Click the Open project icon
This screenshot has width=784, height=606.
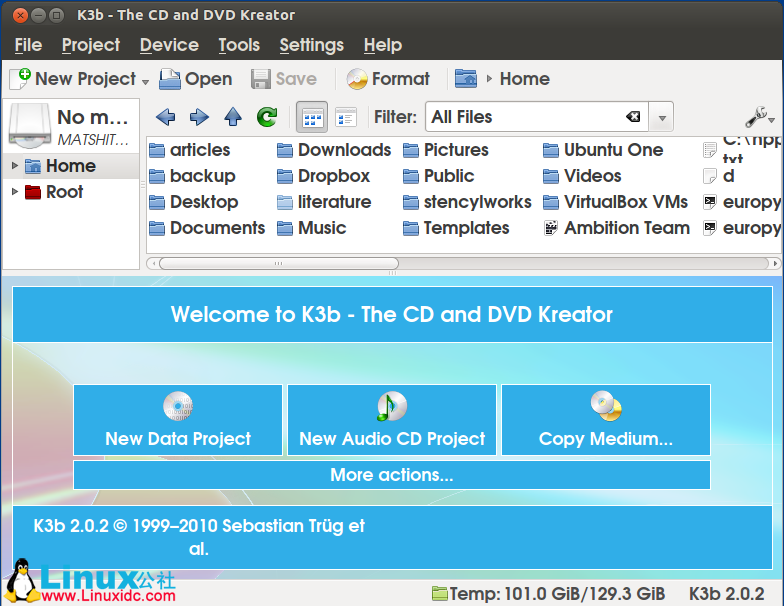point(170,79)
